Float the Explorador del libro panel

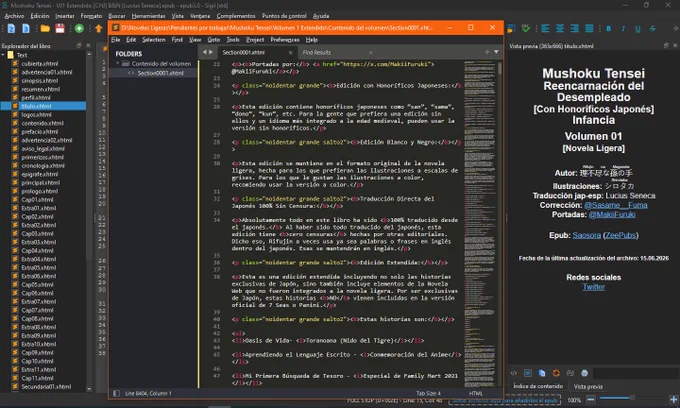[x=79, y=45]
